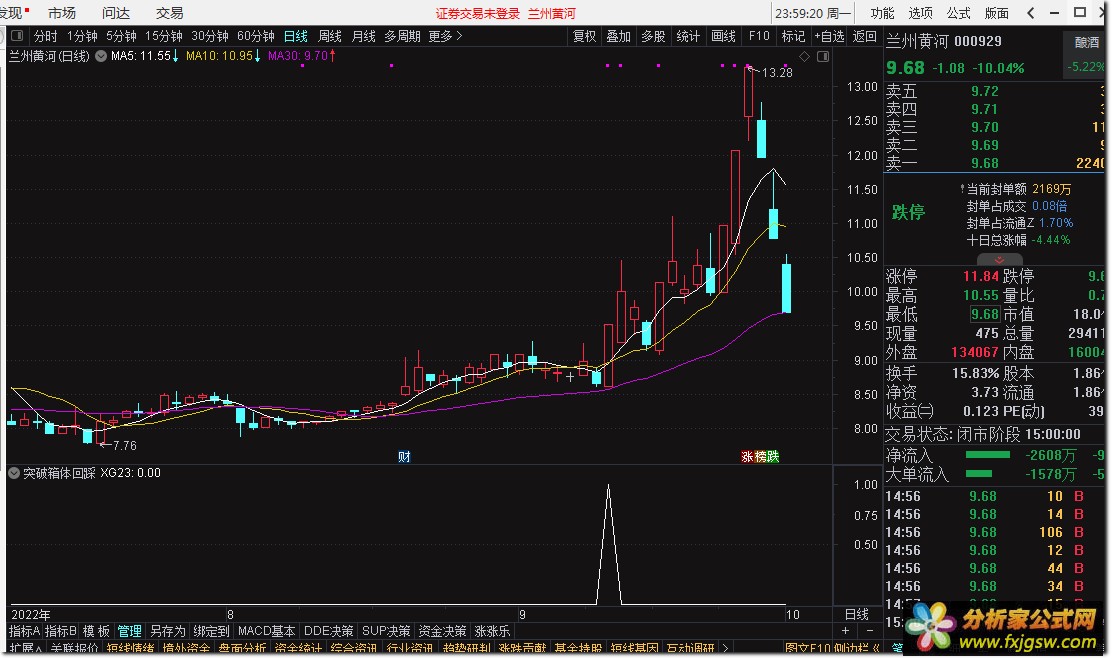1113x659 pixels.
Task: Open the 画线 drawing tools
Action: 723,36
